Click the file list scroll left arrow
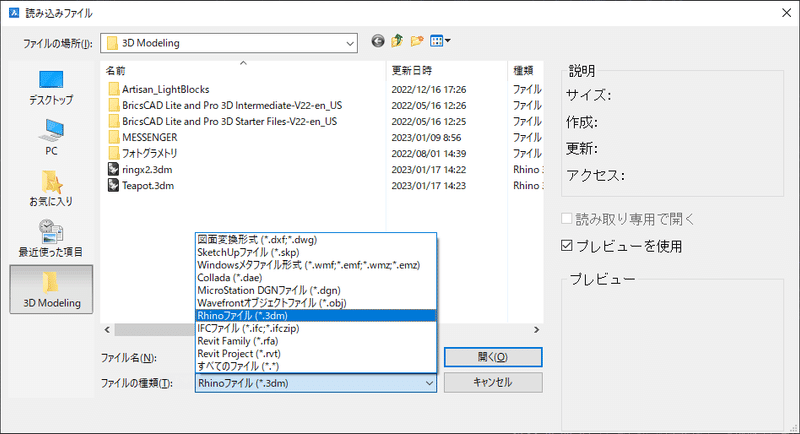Image resolution: width=800 pixels, height=434 pixels. tap(107, 330)
